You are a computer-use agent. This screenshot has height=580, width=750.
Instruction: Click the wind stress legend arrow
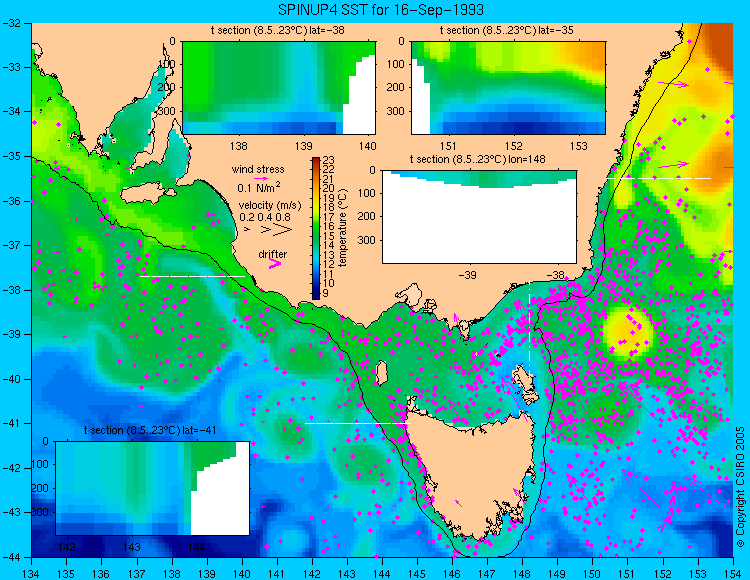[x=261, y=178]
